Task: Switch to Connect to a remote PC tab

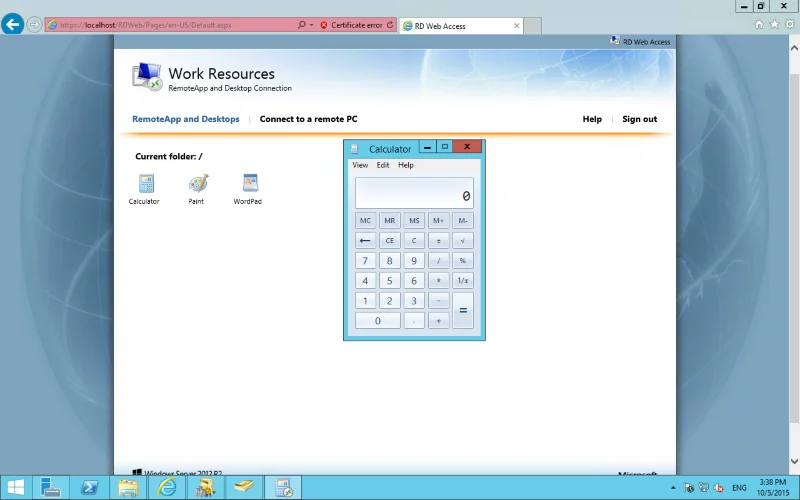Action: click(x=308, y=119)
